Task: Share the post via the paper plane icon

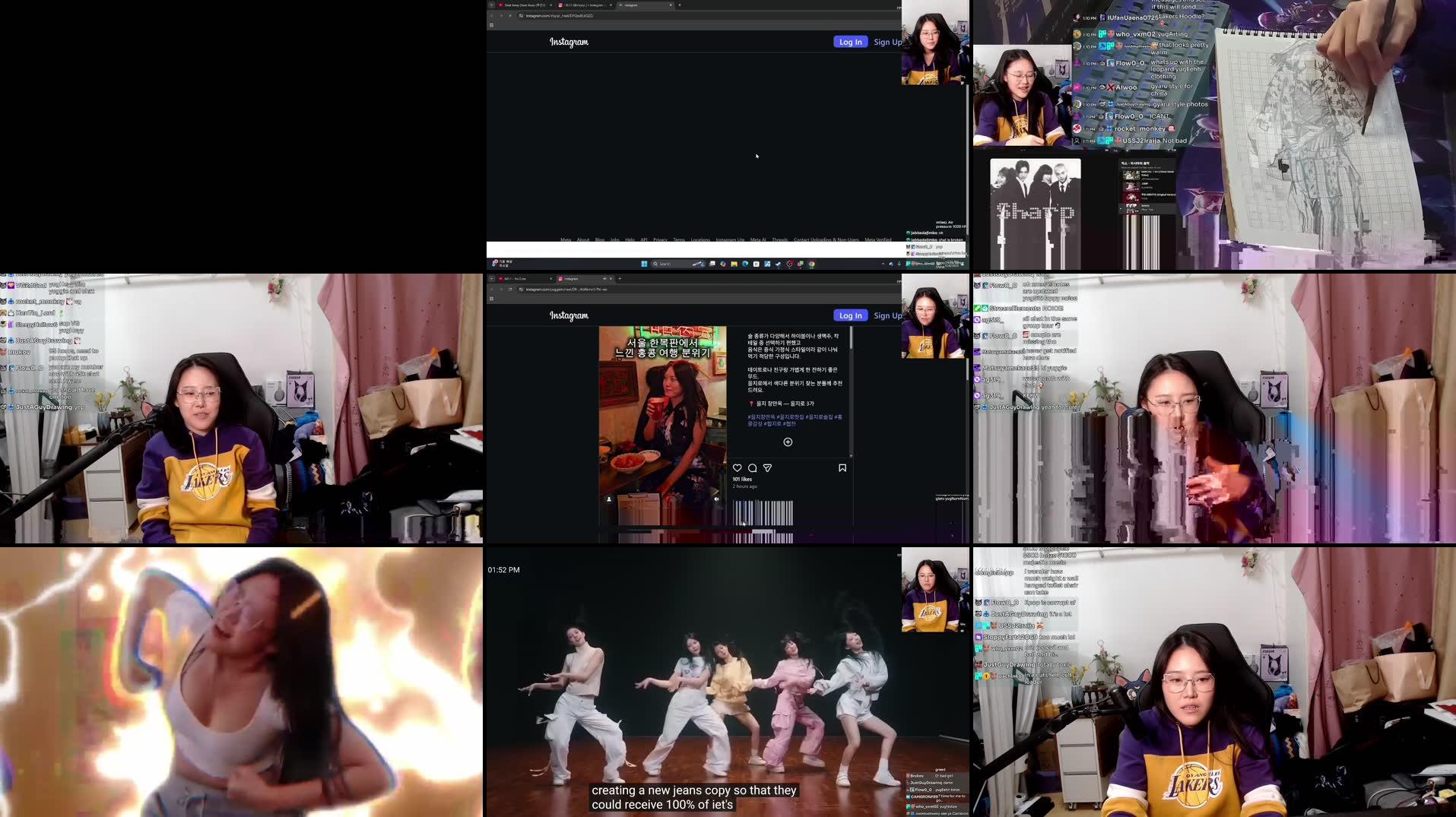Action: click(x=767, y=468)
